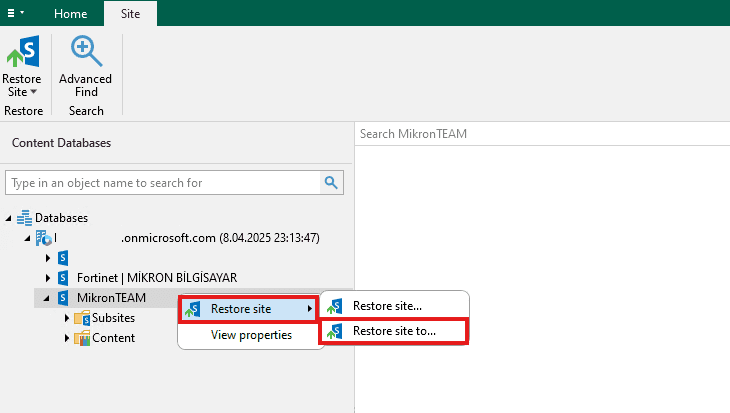Expand the Subsites folder
This screenshot has height=413, width=730.
(67, 318)
